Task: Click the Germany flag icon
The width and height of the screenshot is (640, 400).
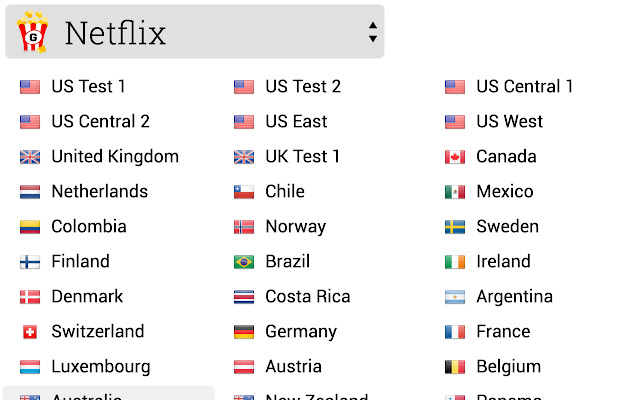Action: tap(244, 332)
